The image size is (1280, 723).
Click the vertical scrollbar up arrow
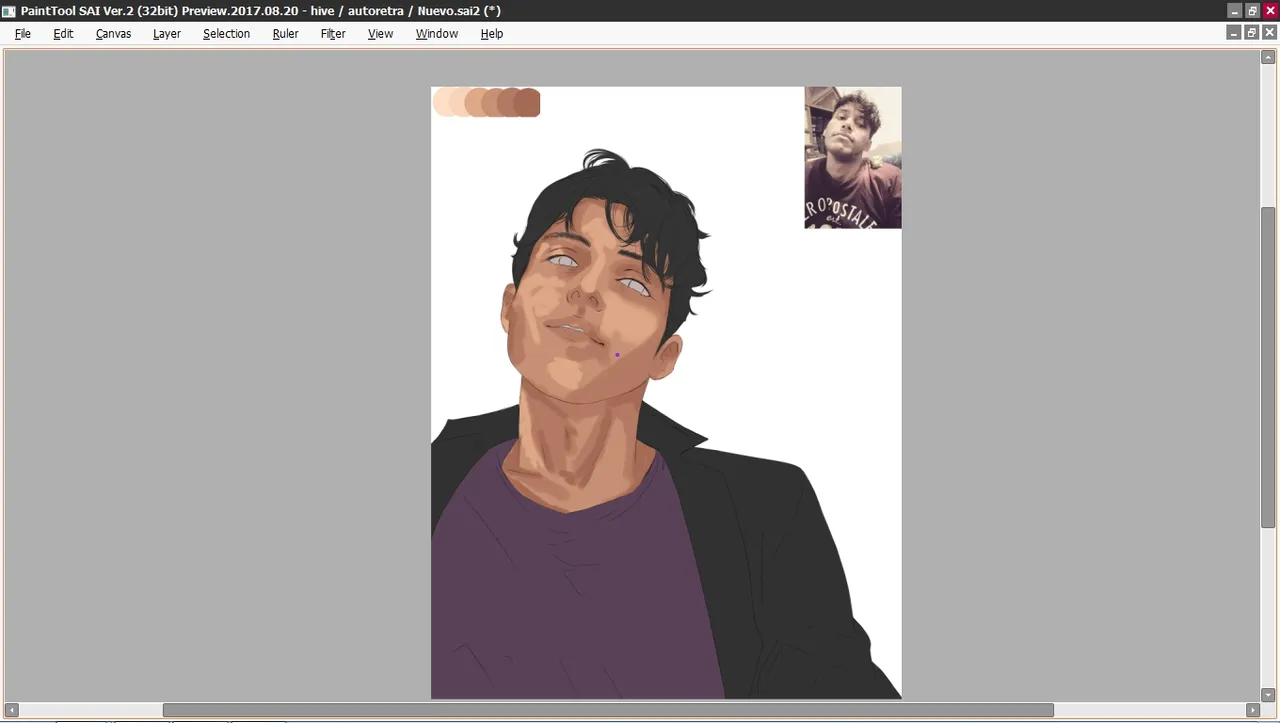(x=1268, y=57)
